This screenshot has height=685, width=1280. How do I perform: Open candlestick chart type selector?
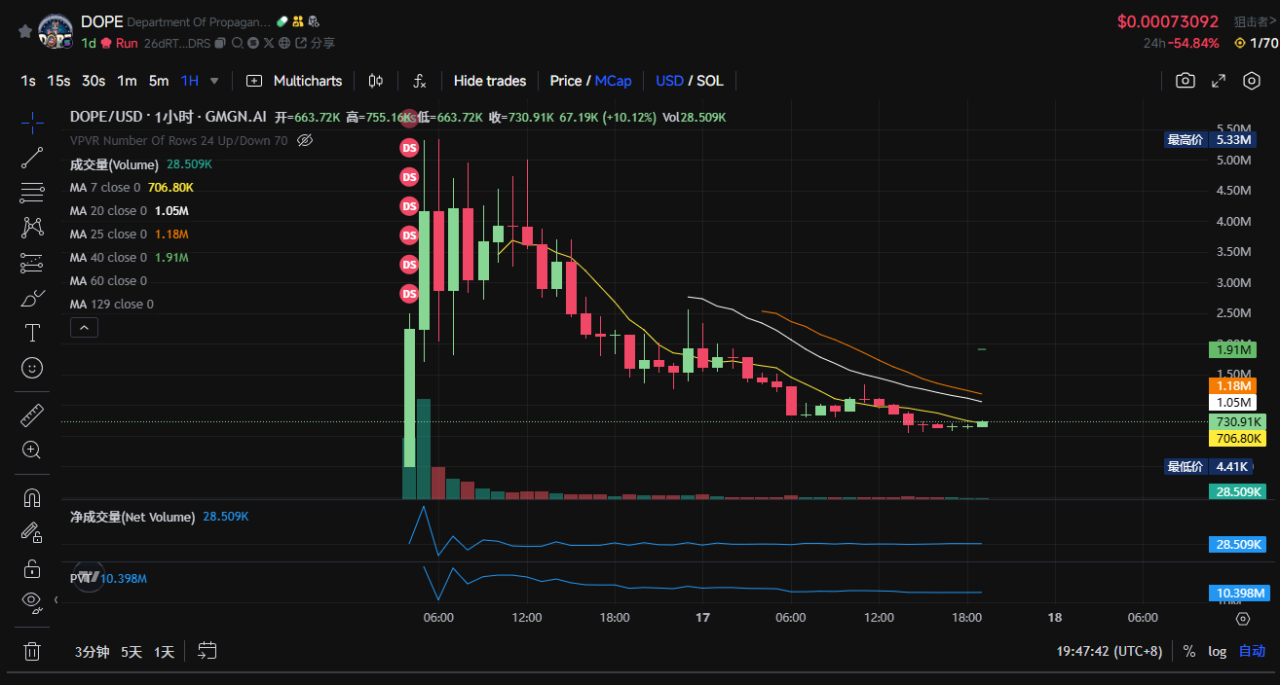tap(376, 81)
